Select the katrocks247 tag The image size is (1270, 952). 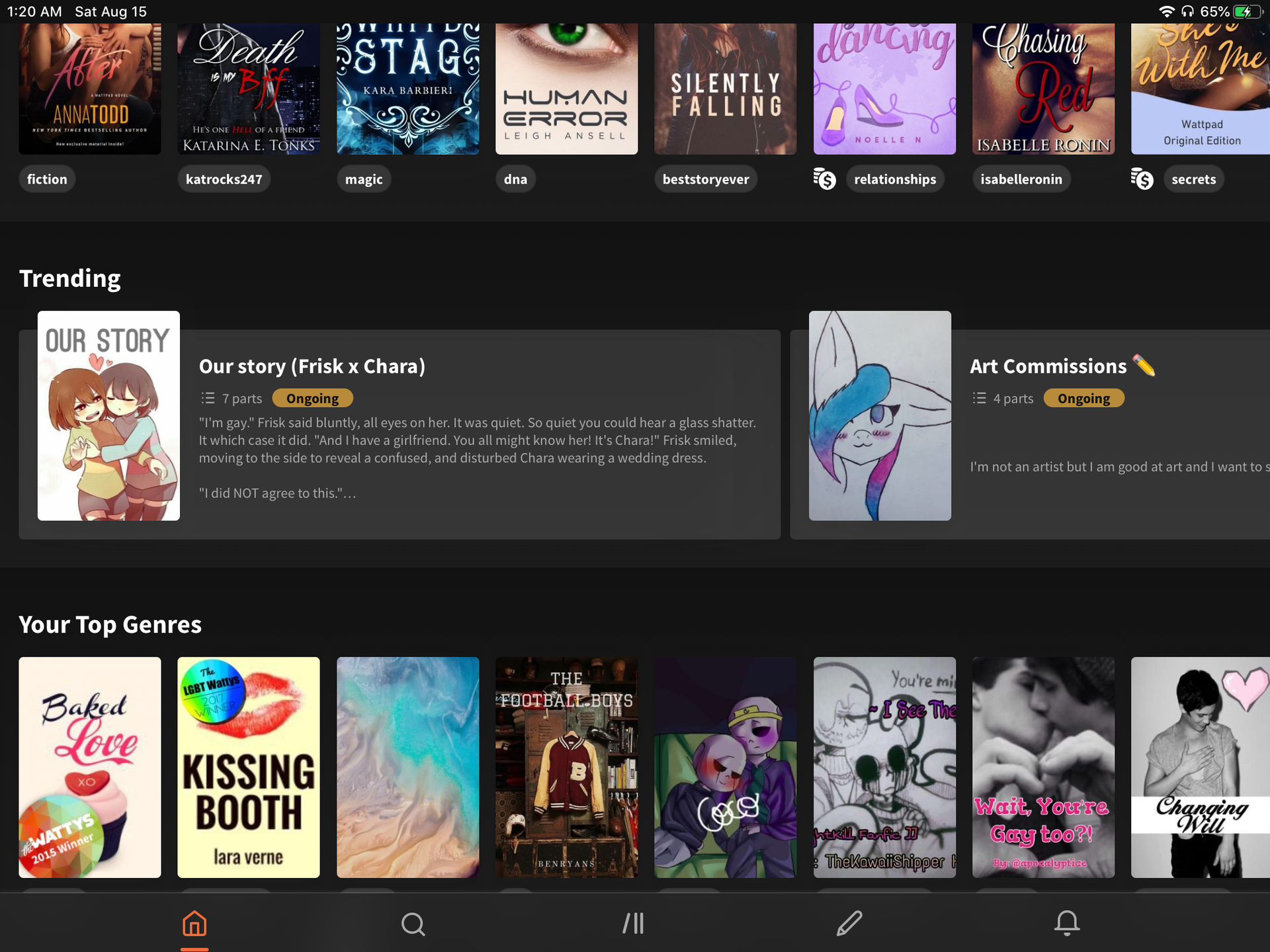[224, 179]
